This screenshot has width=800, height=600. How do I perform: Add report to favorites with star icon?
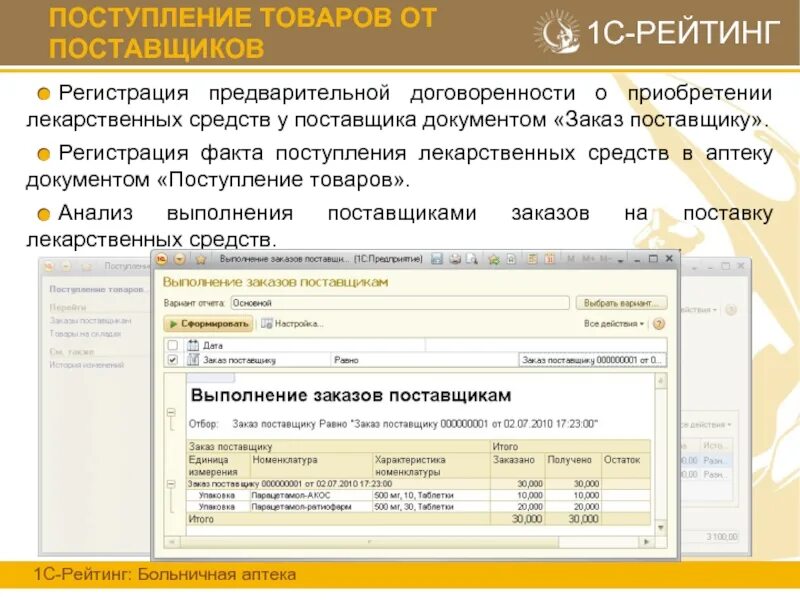point(201,260)
